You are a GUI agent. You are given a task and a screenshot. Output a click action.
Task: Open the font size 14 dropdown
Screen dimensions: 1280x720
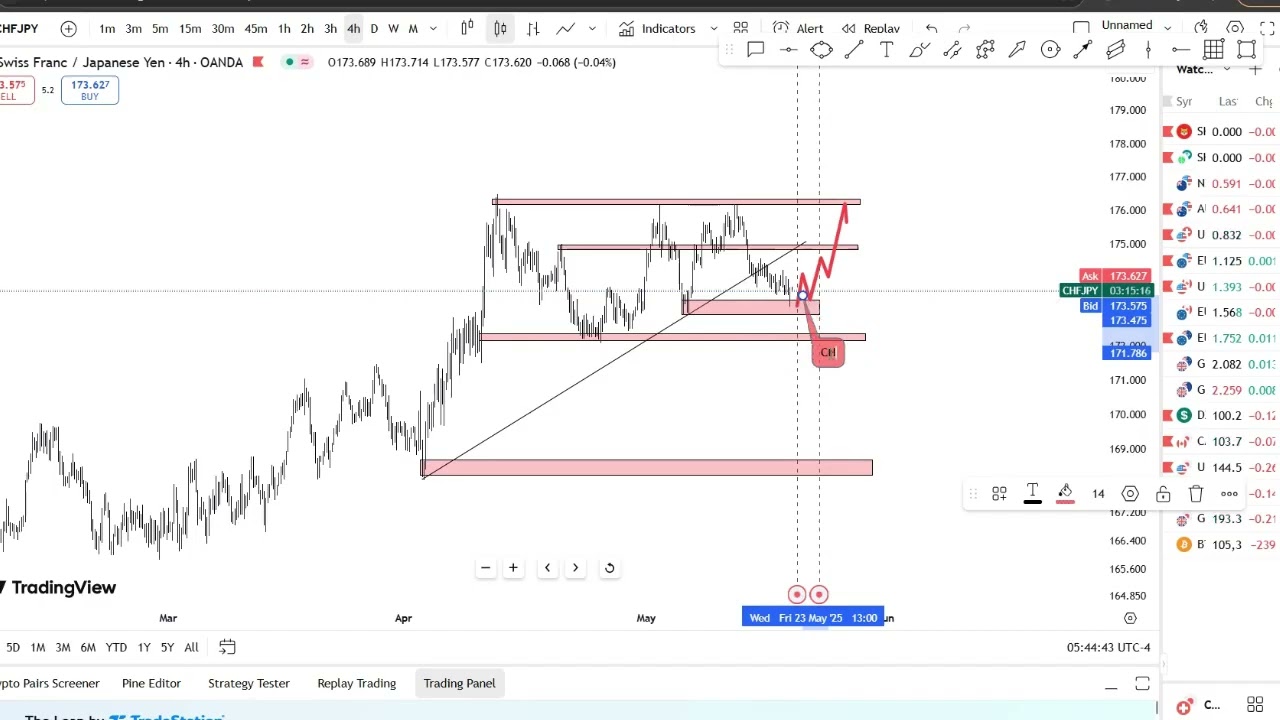click(1098, 494)
